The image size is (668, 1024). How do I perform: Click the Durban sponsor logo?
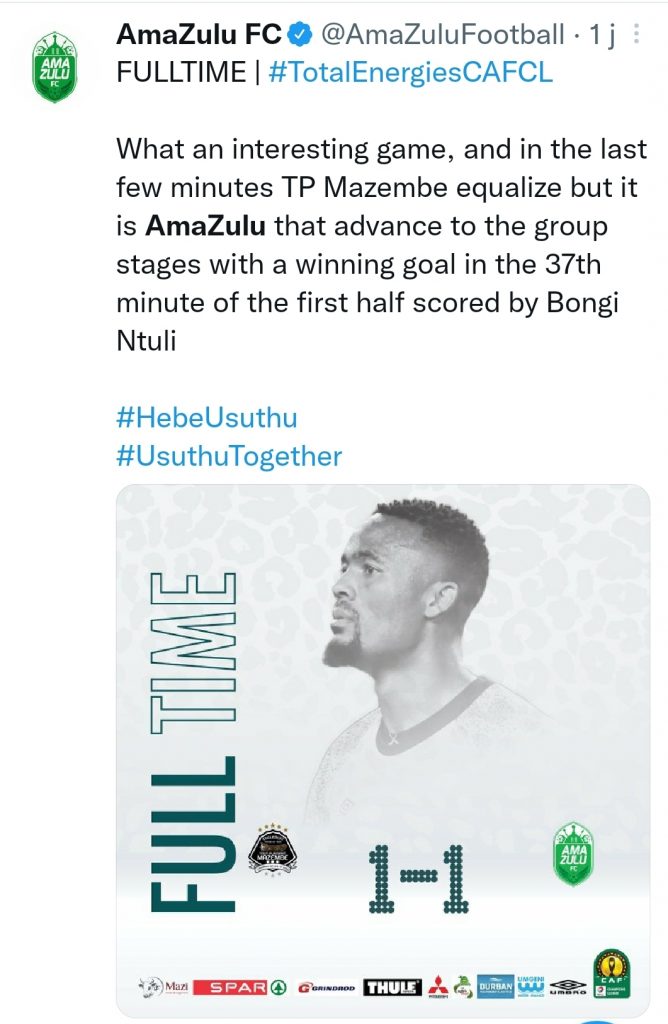pyautogui.click(x=496, y=986)
